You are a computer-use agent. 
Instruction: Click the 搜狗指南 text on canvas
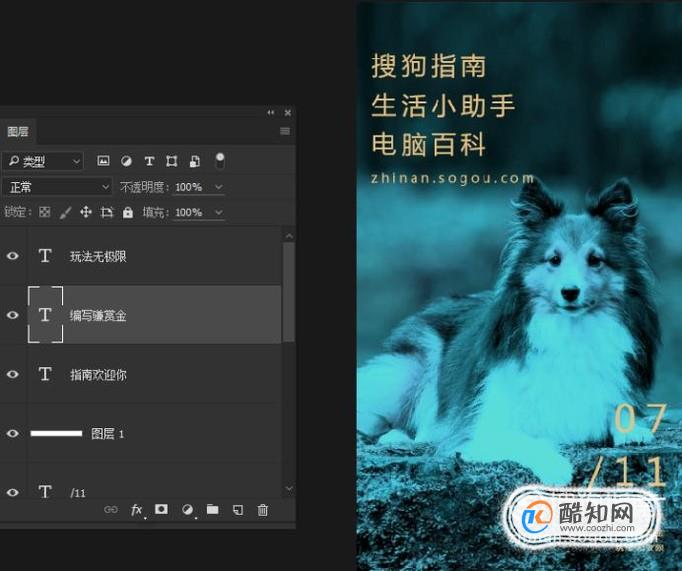[x=428, y=66]
